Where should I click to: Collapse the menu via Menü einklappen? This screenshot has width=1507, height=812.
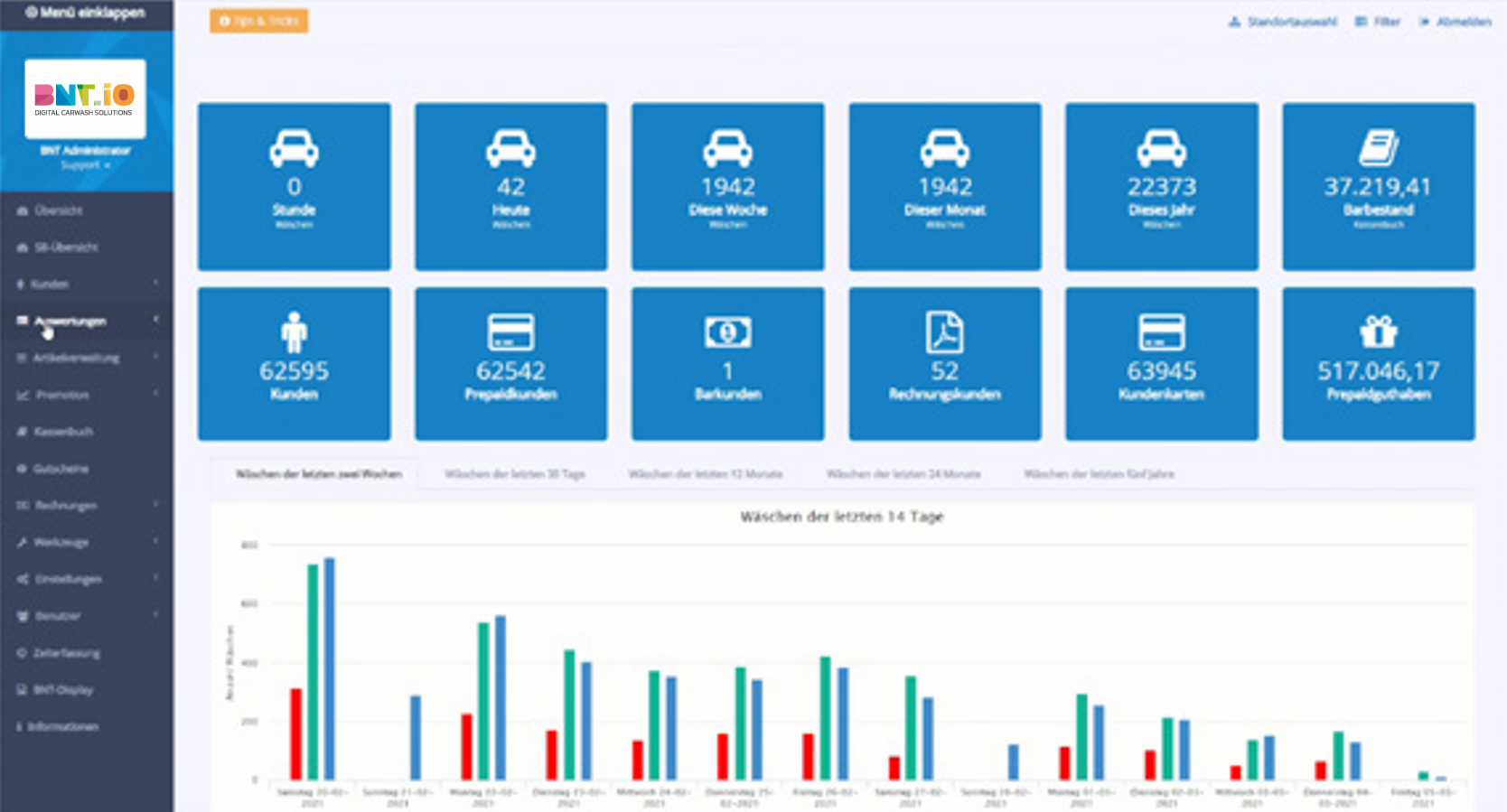coord(85,13)
